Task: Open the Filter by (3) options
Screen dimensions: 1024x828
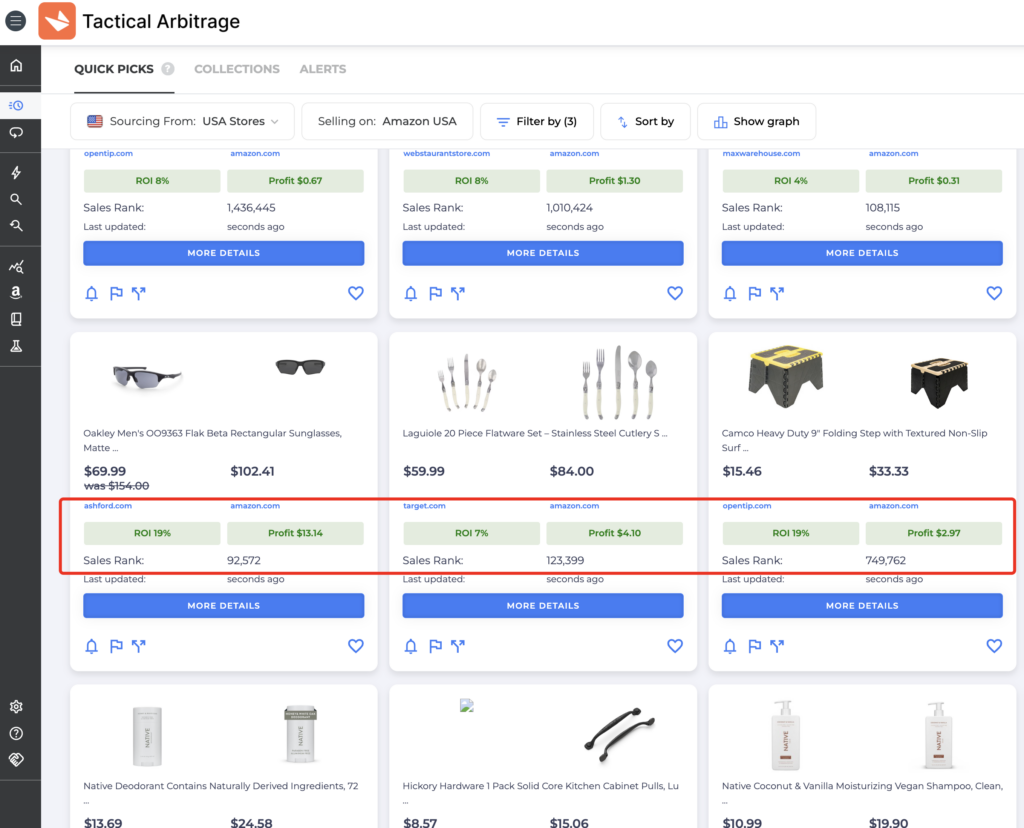Action: (x=537, y=121)
